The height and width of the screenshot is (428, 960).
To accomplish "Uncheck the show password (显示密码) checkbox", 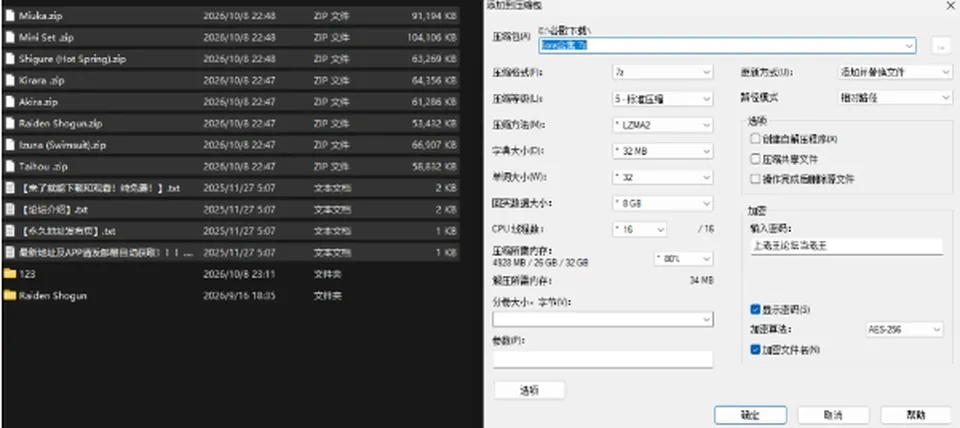I will [x=755, y=310].
